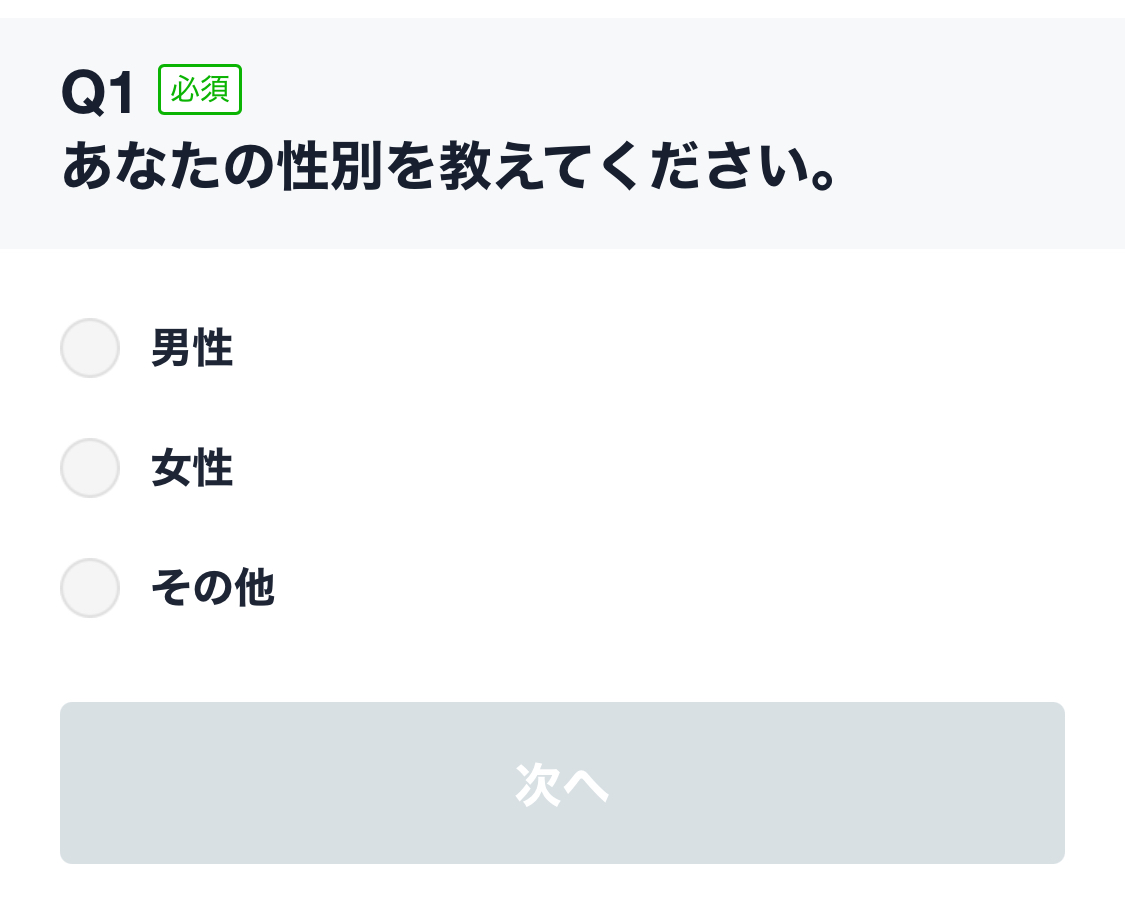Click the 女性 option label text
The height and width of the screenshot is (918, 1125).
point(192,468)
